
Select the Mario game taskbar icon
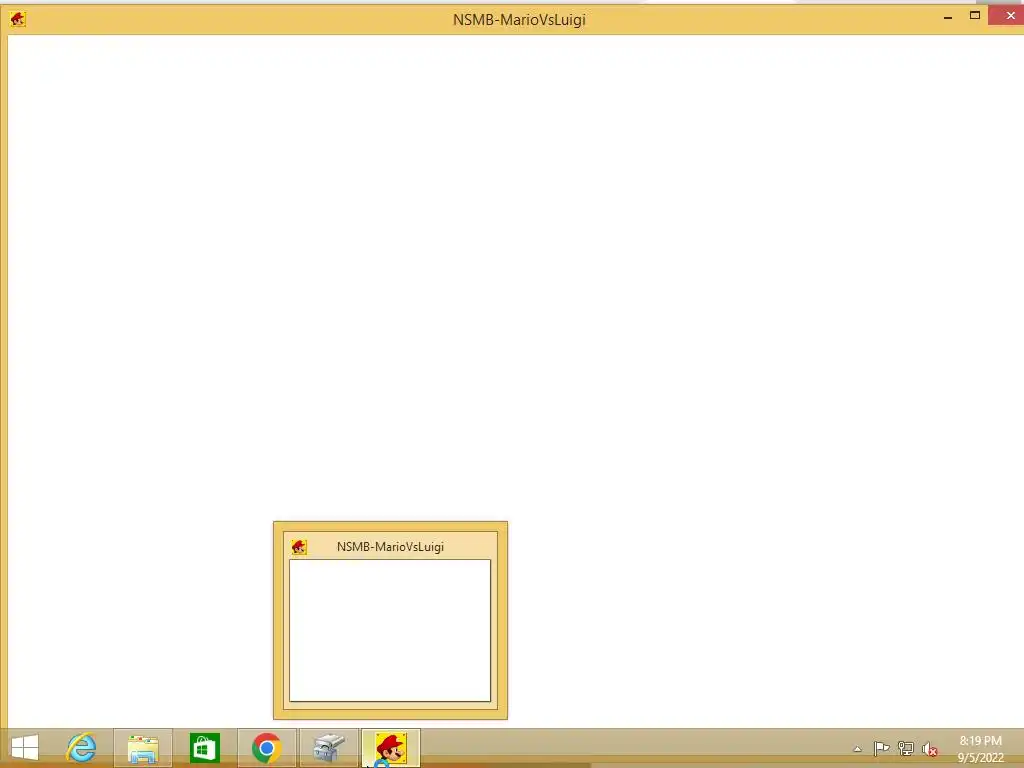click(x=391, y=748)
